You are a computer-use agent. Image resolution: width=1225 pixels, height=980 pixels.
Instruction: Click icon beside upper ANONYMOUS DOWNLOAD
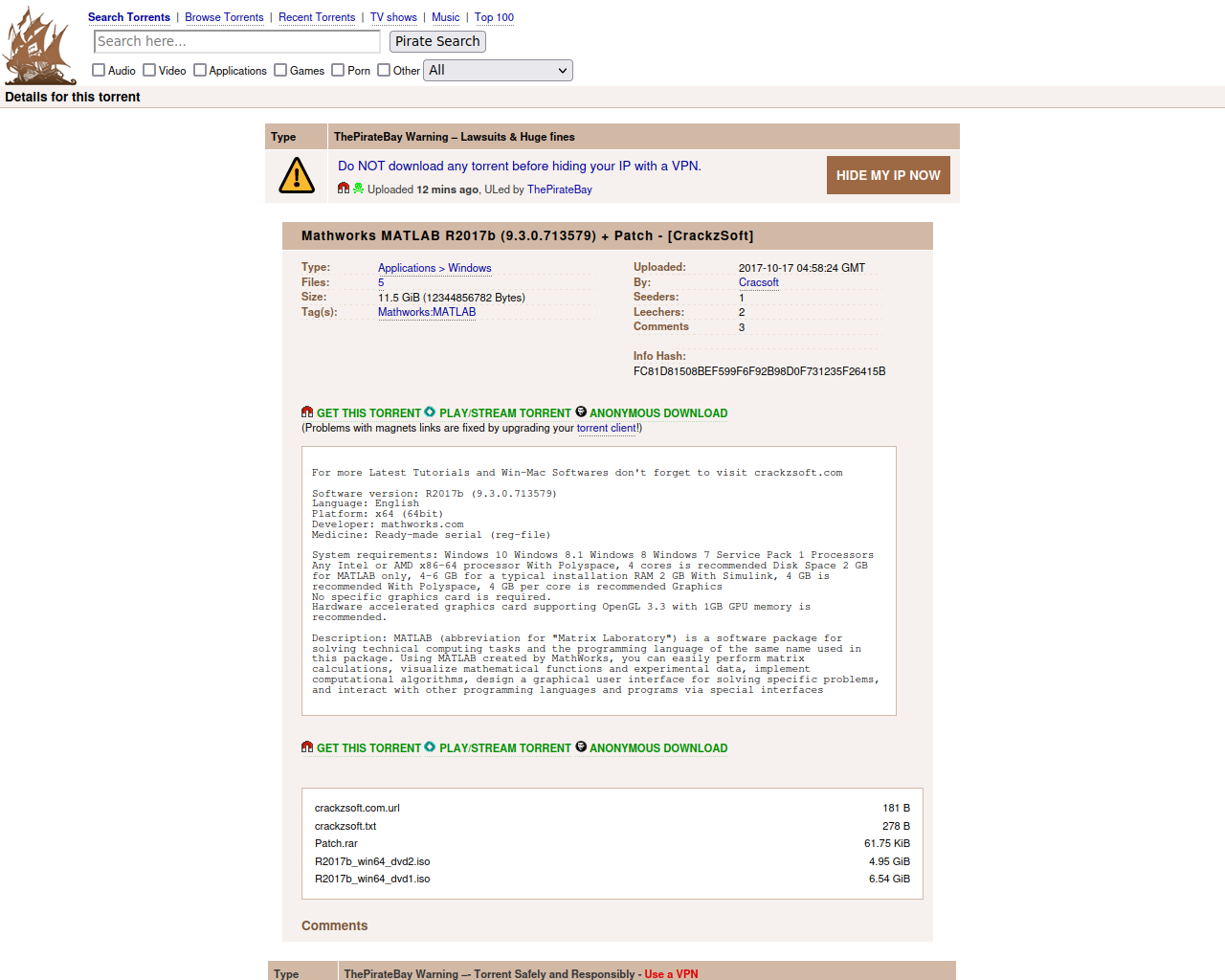pos(581,412)
